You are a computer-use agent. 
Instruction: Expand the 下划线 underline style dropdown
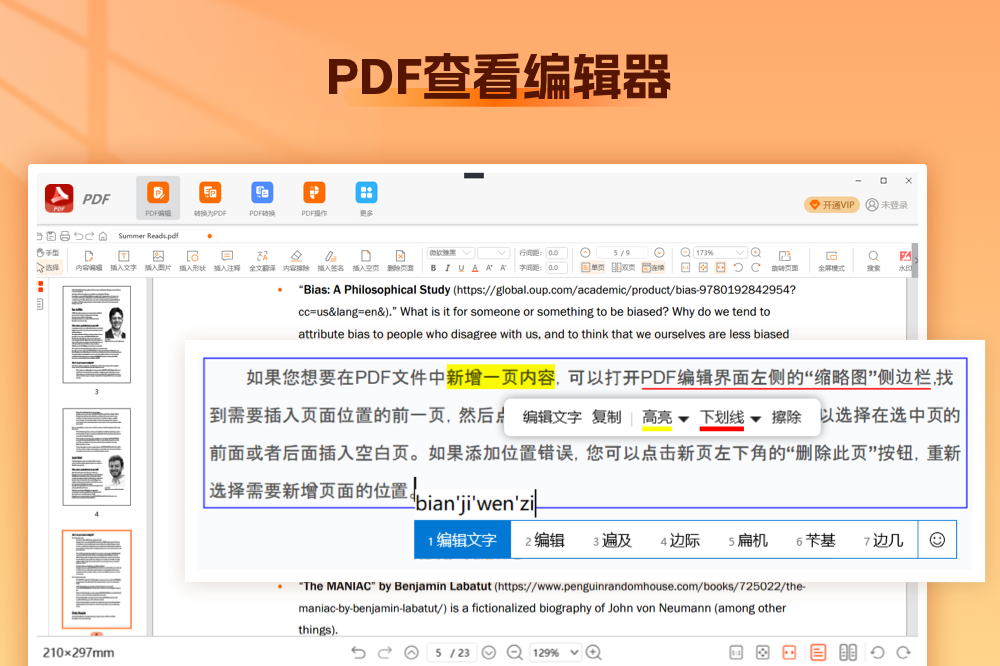[757, 417]
